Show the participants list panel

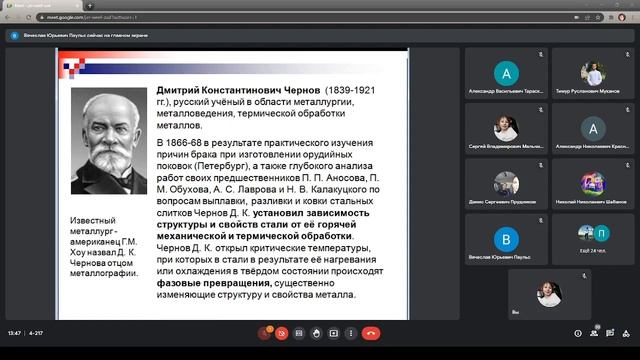[x=594, y=333]
